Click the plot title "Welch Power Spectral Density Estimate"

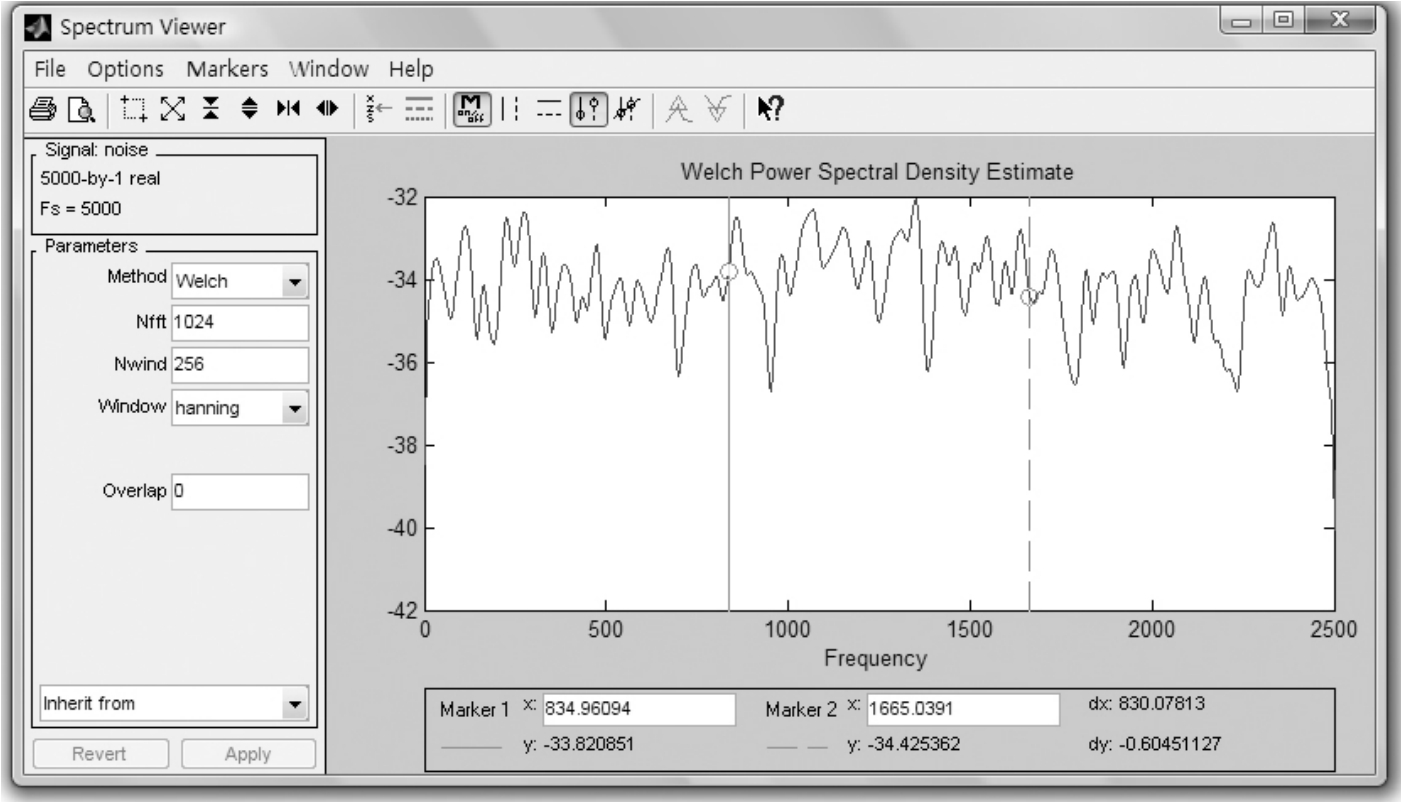pyautogui.click(x=877, y=172)
